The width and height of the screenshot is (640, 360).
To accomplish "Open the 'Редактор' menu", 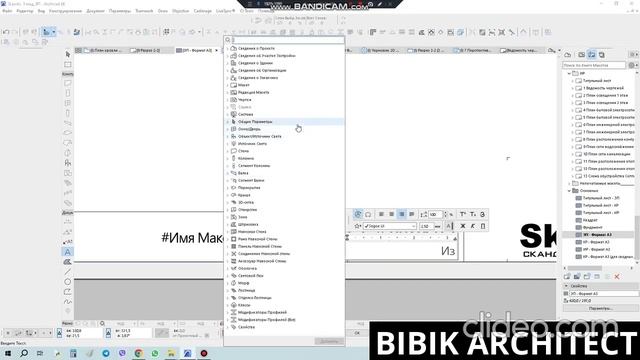I will click(x=24, y=11).
